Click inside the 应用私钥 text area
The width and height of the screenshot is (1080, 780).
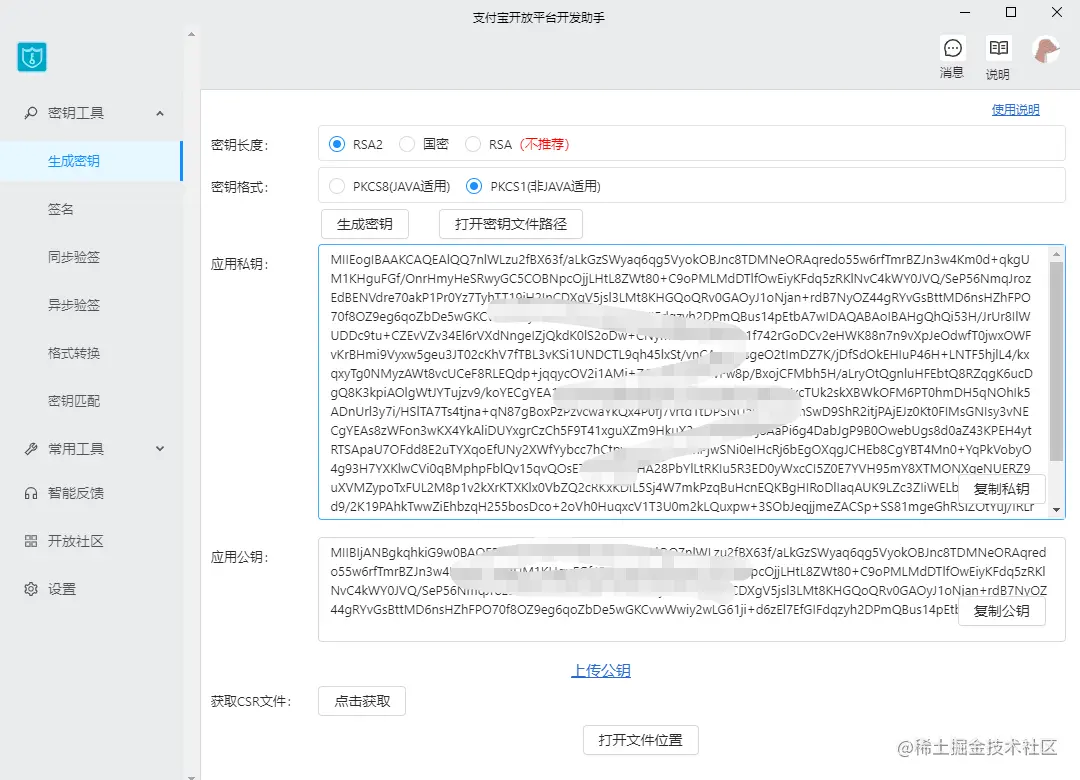691,382
